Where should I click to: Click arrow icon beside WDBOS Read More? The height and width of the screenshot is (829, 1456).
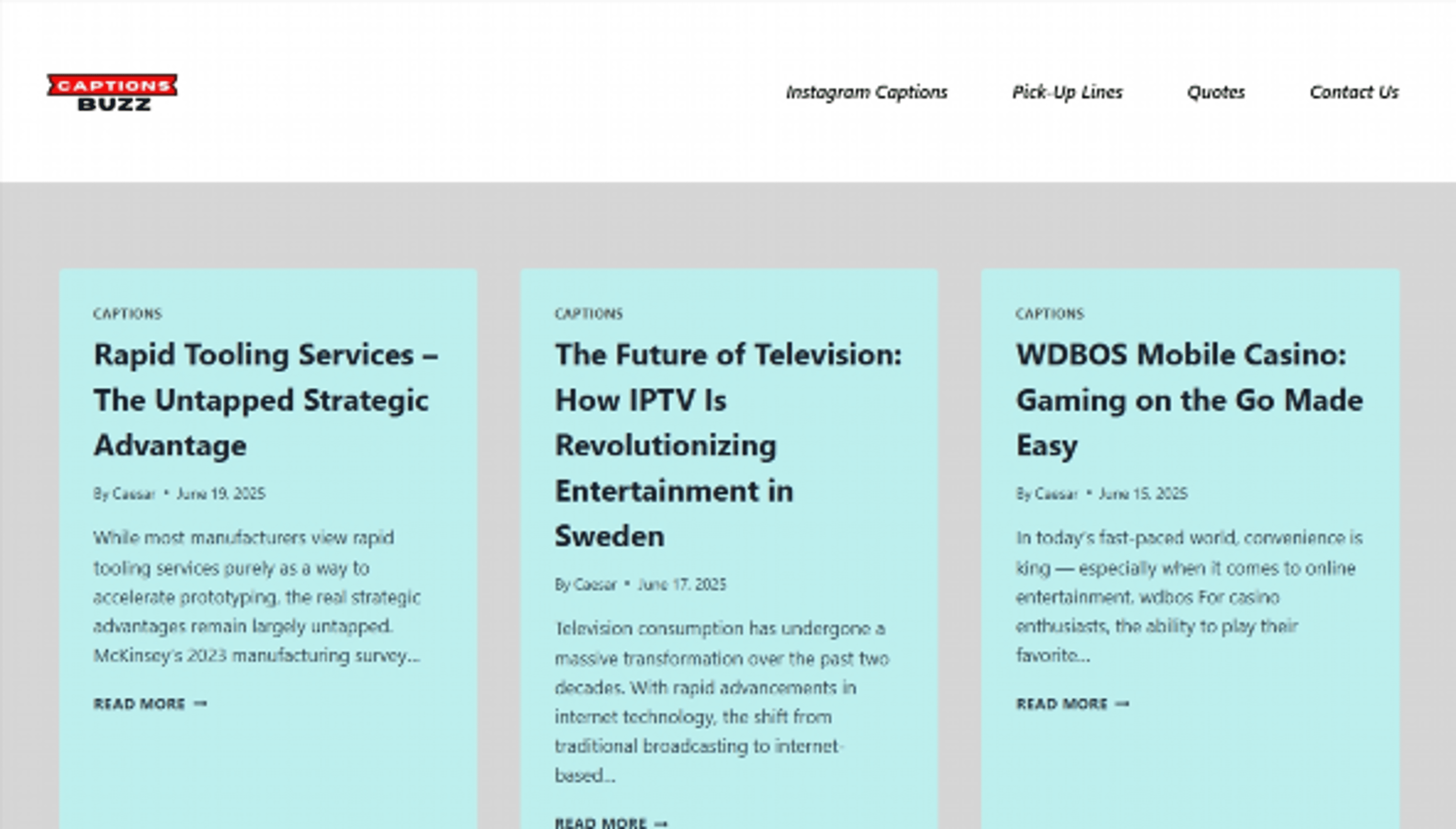click(1122, 704)
